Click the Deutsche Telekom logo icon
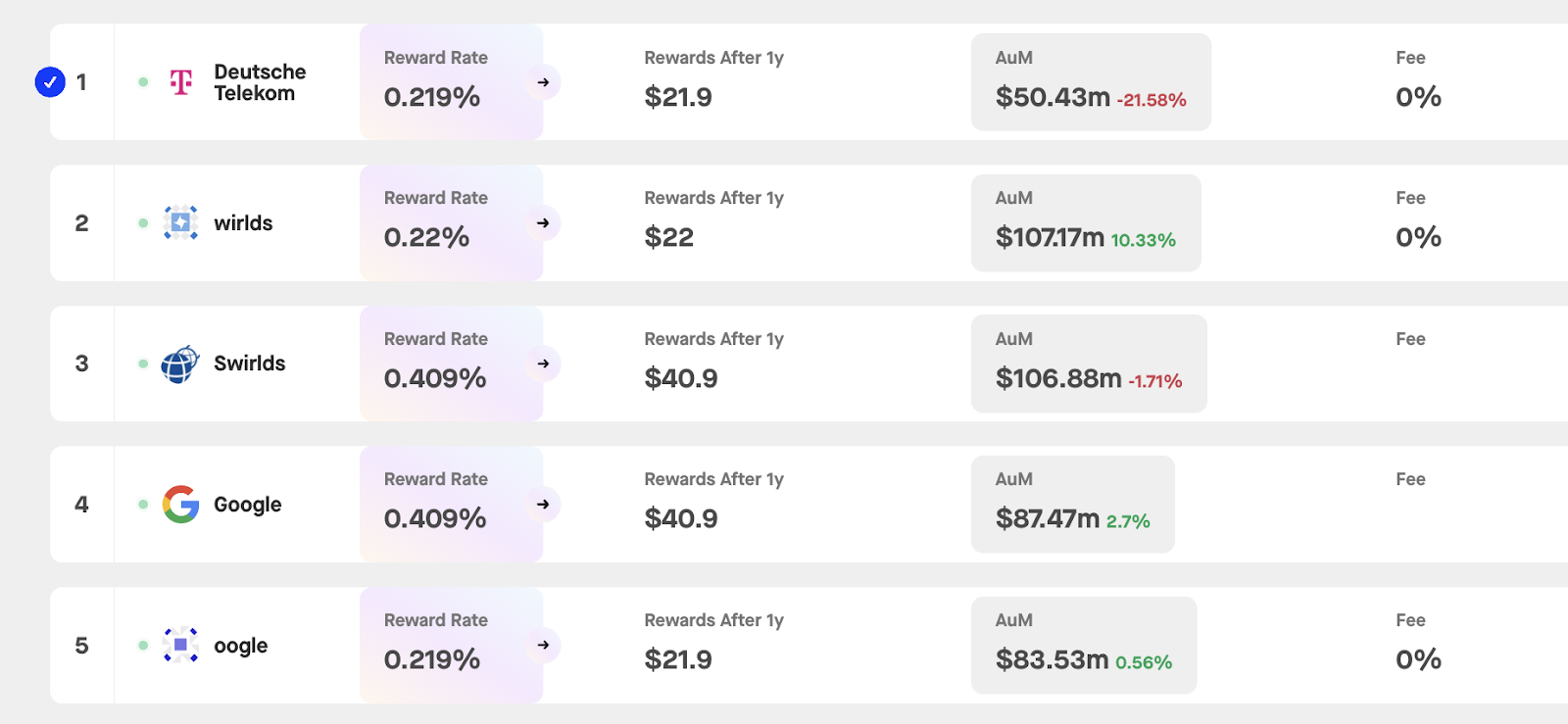Screen dimensions: 1568x724 pos(181,82)
